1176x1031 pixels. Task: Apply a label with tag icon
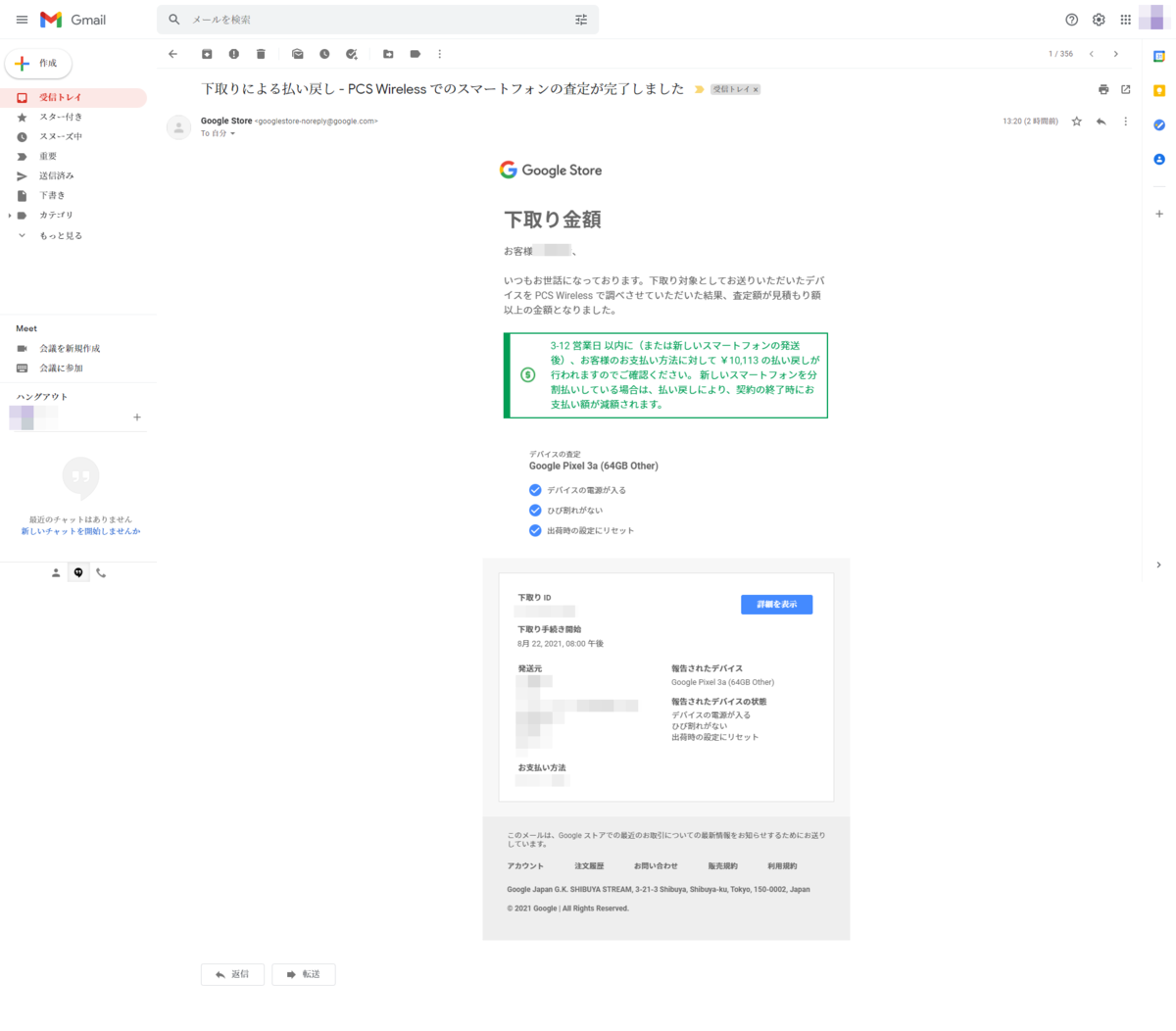click(415, 54)
